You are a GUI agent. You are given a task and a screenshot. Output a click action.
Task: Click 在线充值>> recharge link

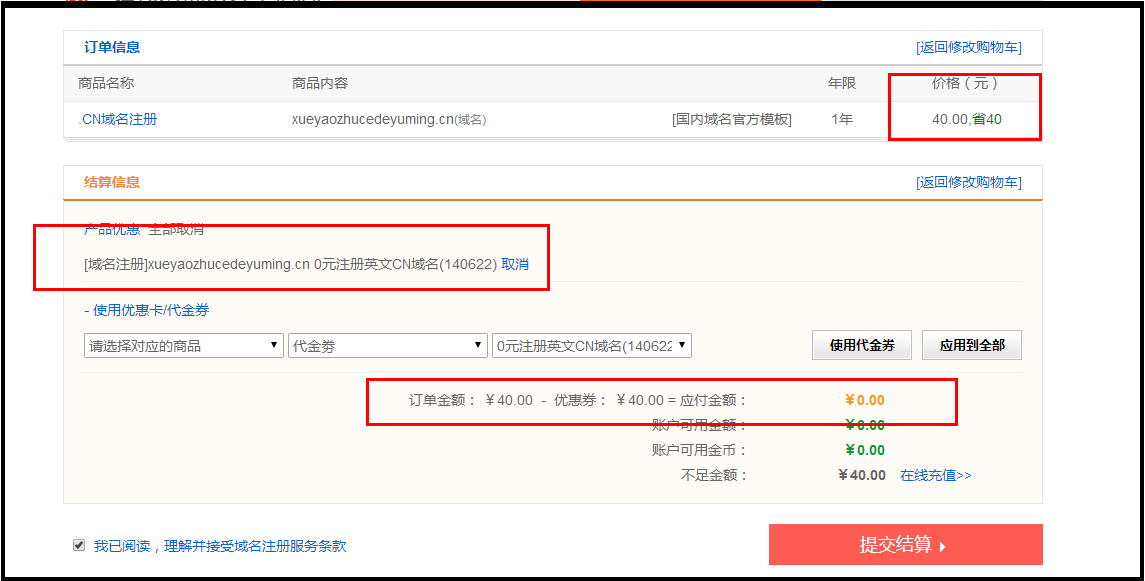coord(935,475)
